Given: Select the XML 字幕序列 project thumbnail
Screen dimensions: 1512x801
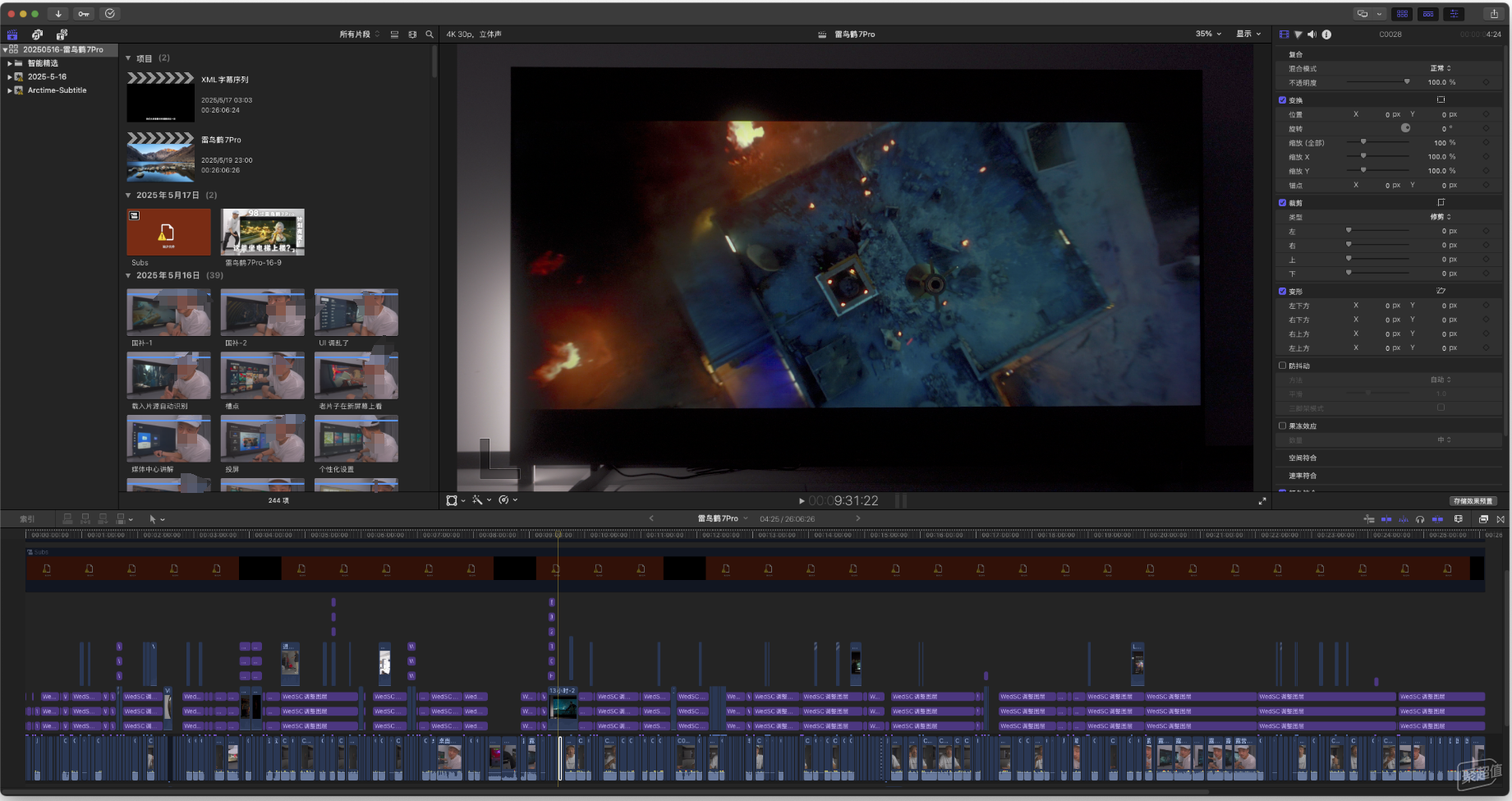Looking at the screenshot, I should (x=161, y=97).
